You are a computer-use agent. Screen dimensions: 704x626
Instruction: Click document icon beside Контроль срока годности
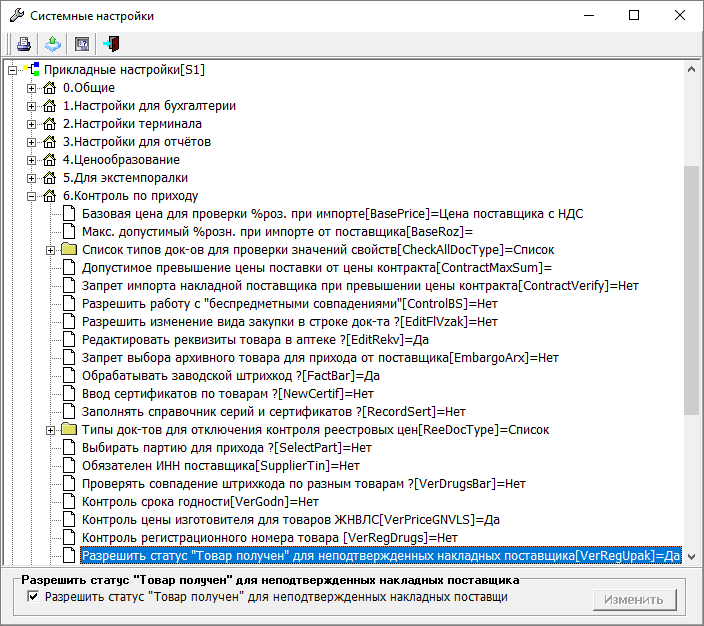pyautogui.click(x=68, y=502)
